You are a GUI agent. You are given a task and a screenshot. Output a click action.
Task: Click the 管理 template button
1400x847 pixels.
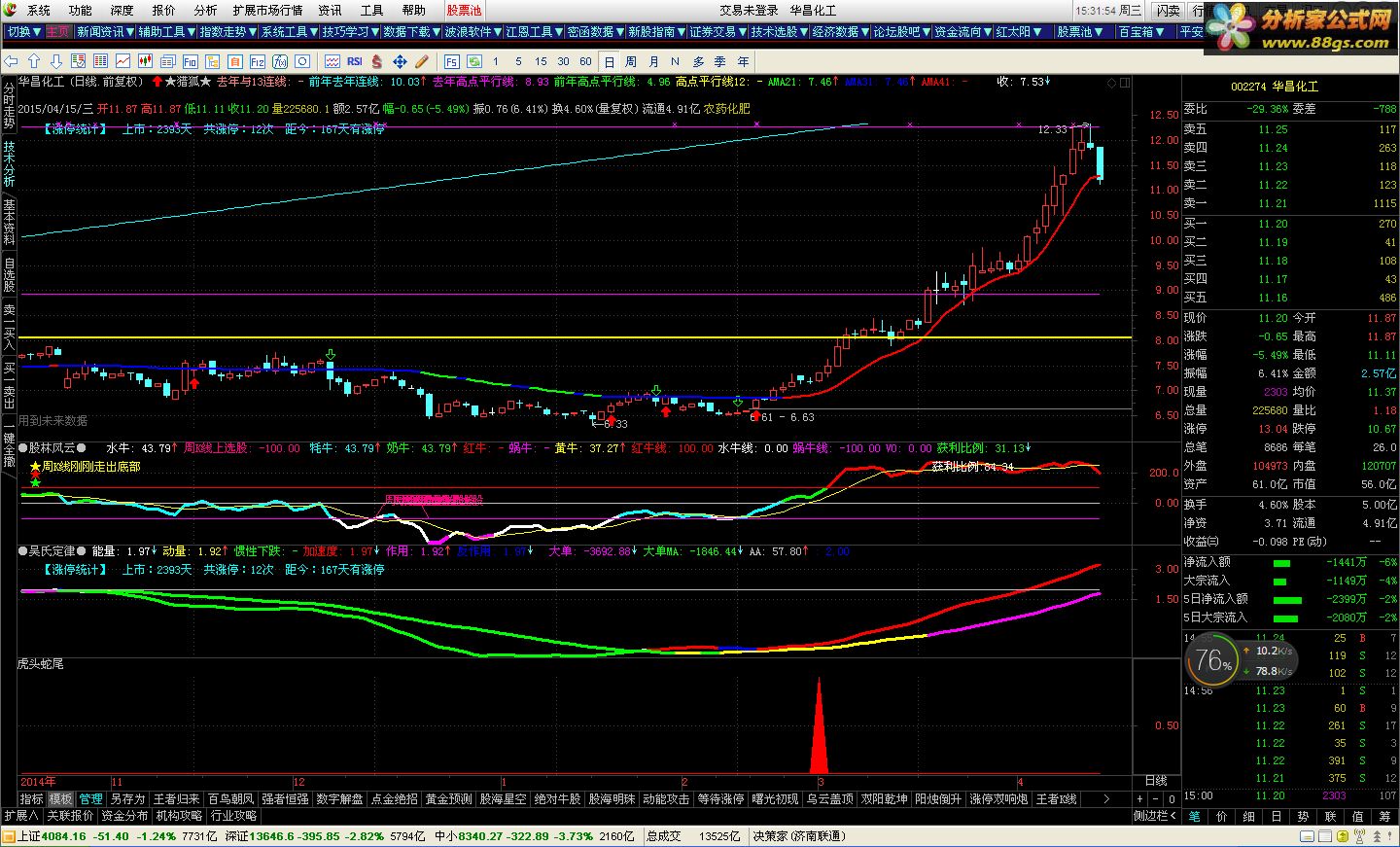tap(90, 799)
